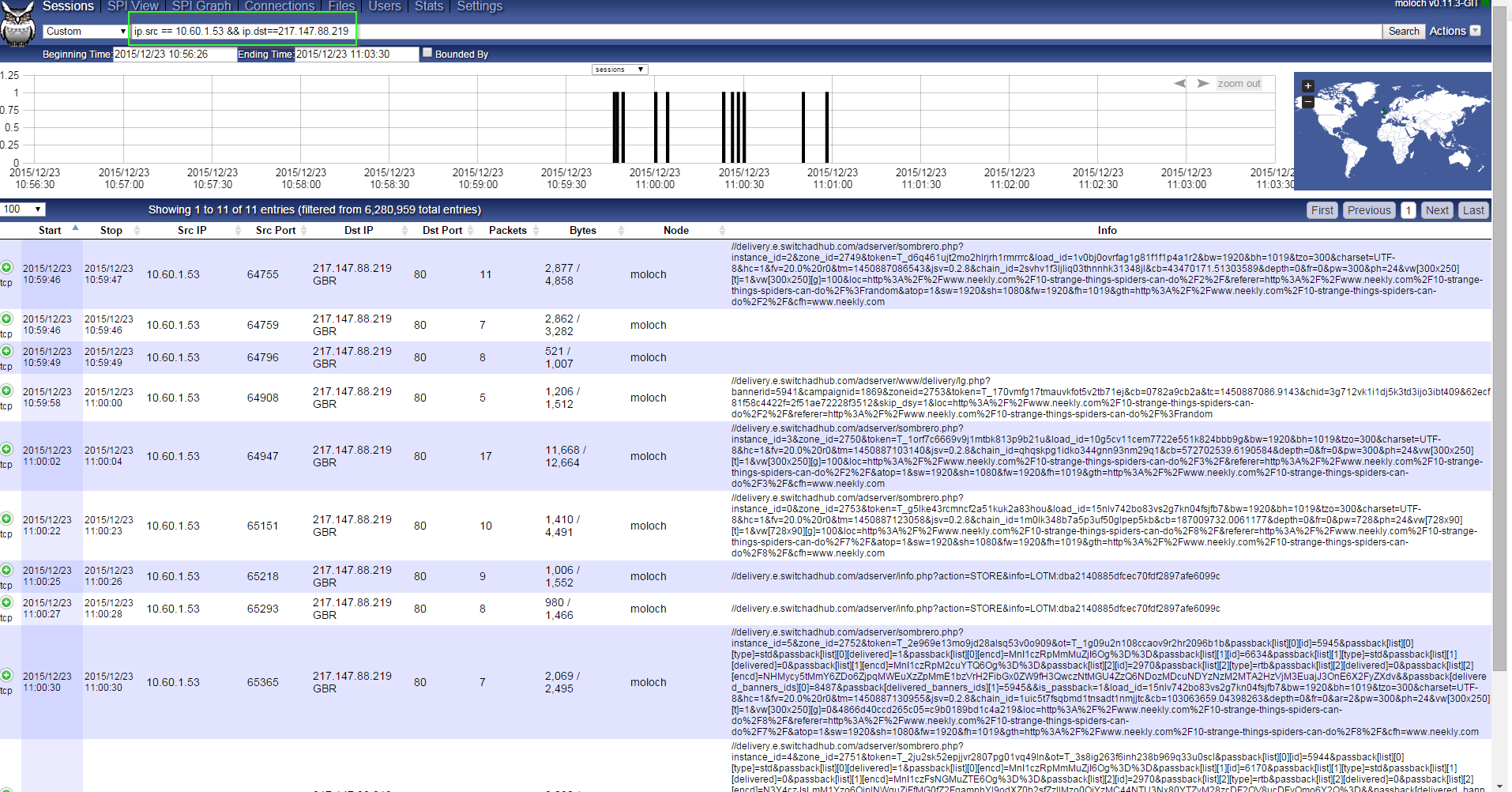1512x792 pixels.
Task: Change entries per page from 100 dropdown
Action: point(23,209)
